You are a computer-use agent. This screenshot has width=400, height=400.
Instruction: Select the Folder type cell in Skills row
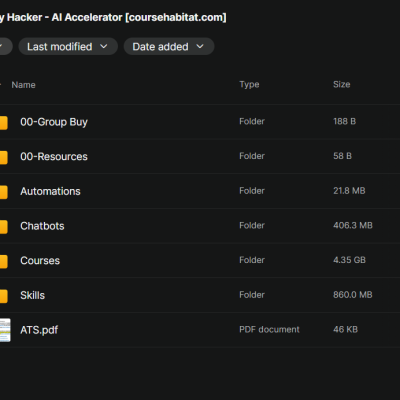pos(252,295)
